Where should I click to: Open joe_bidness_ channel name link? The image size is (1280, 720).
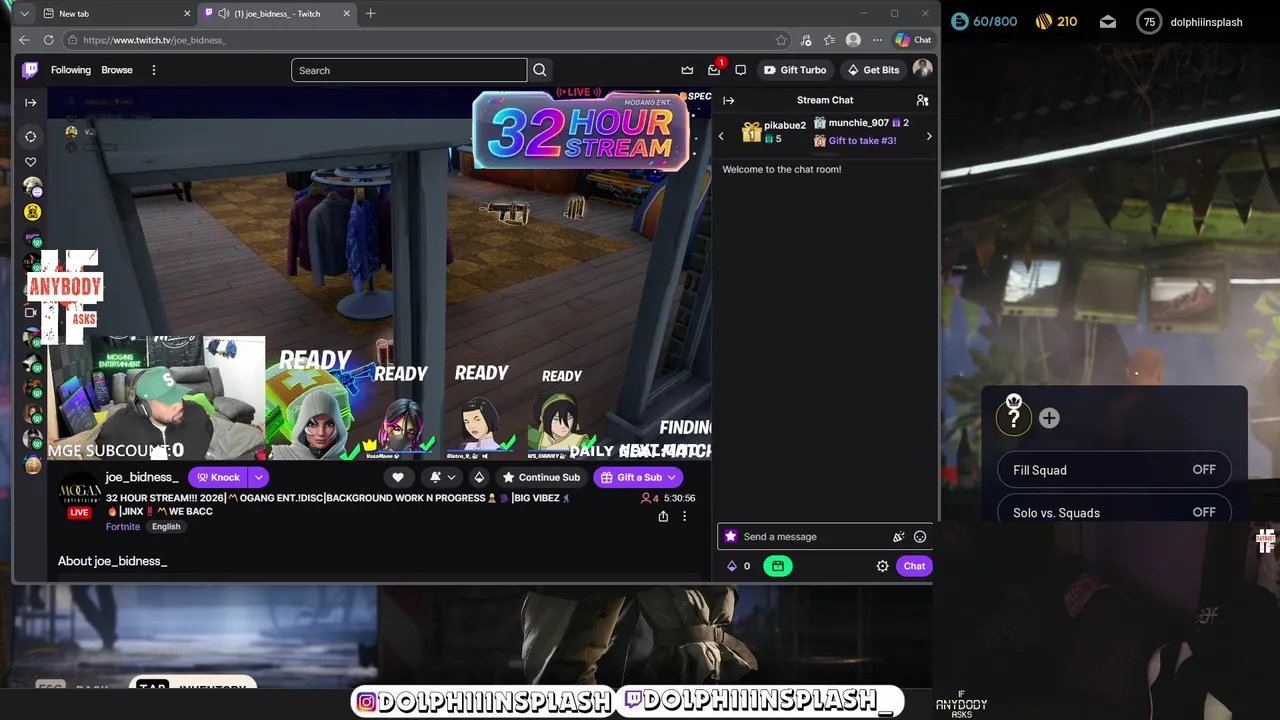141,477
